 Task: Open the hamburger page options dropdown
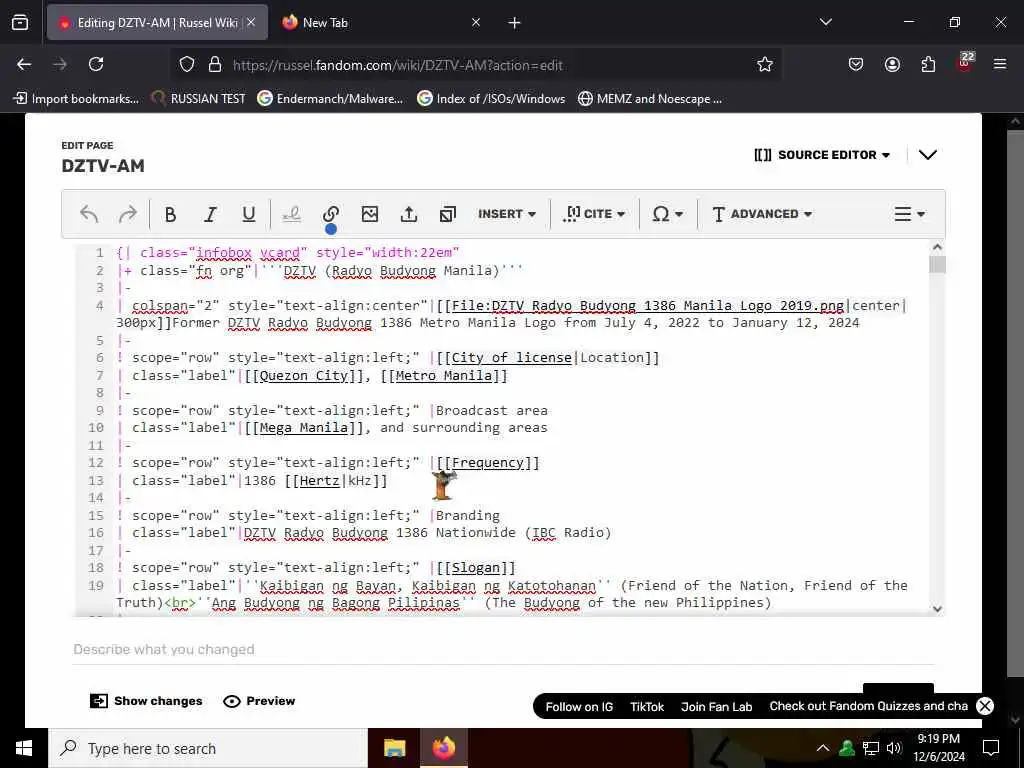[909, 214]
